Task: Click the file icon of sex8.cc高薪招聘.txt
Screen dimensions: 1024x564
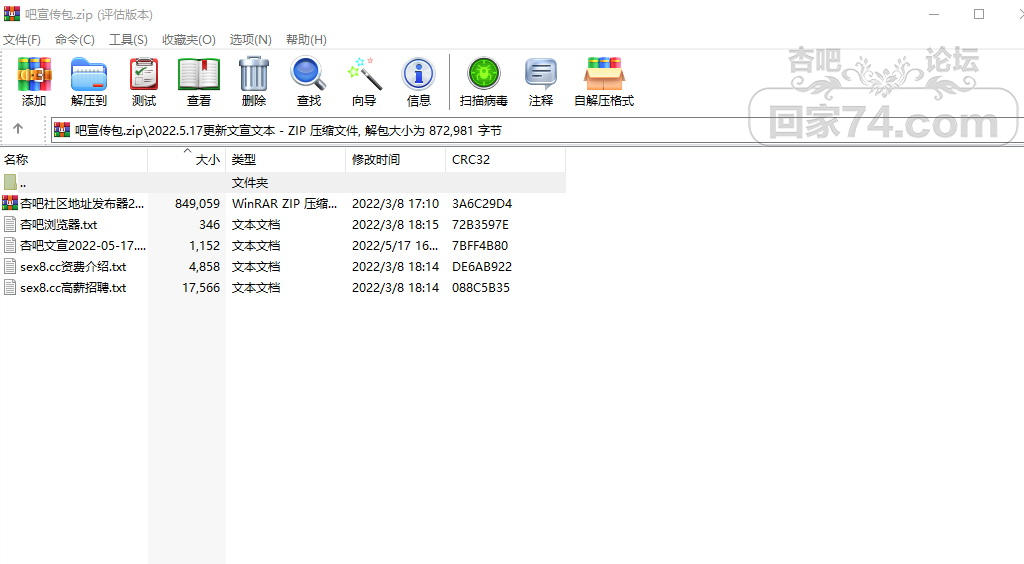Action: pyautogui.click(x=10, y=287)
